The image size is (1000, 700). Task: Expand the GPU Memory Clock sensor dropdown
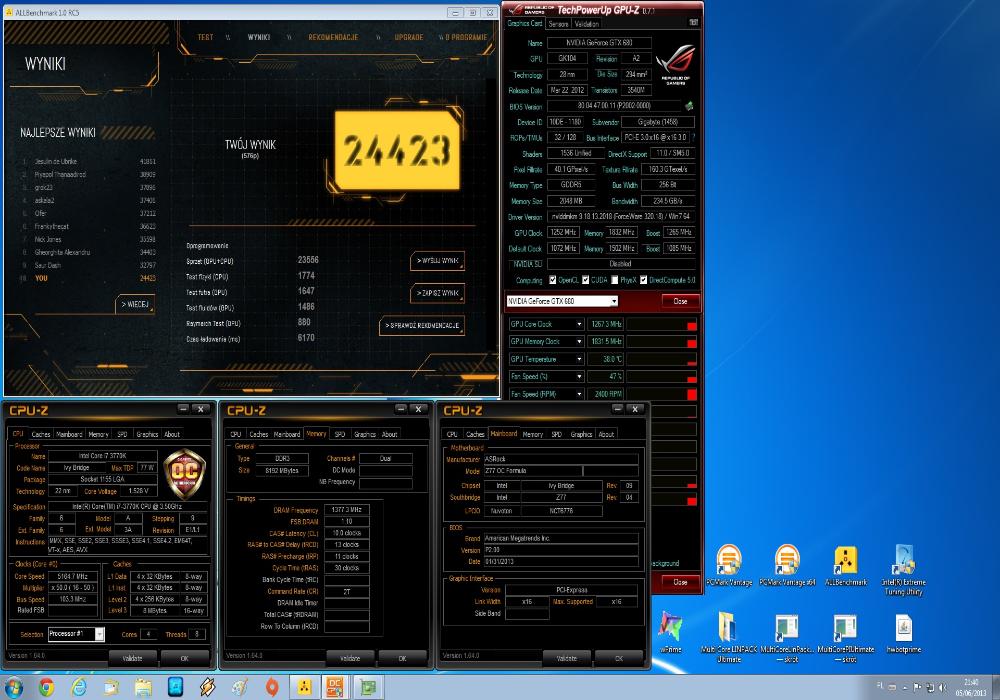click(579, 341)
